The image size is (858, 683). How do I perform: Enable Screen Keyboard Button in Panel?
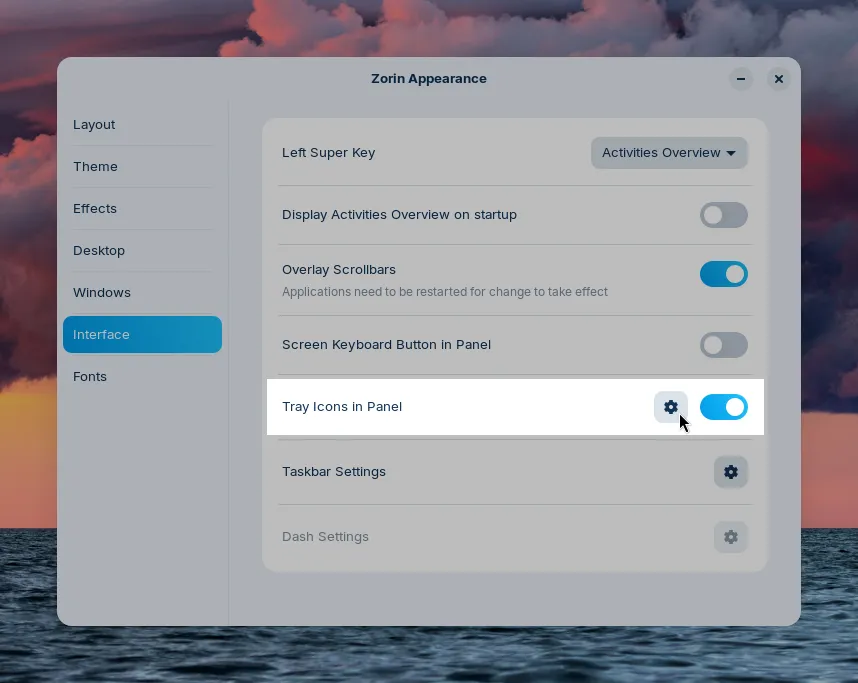723,345
